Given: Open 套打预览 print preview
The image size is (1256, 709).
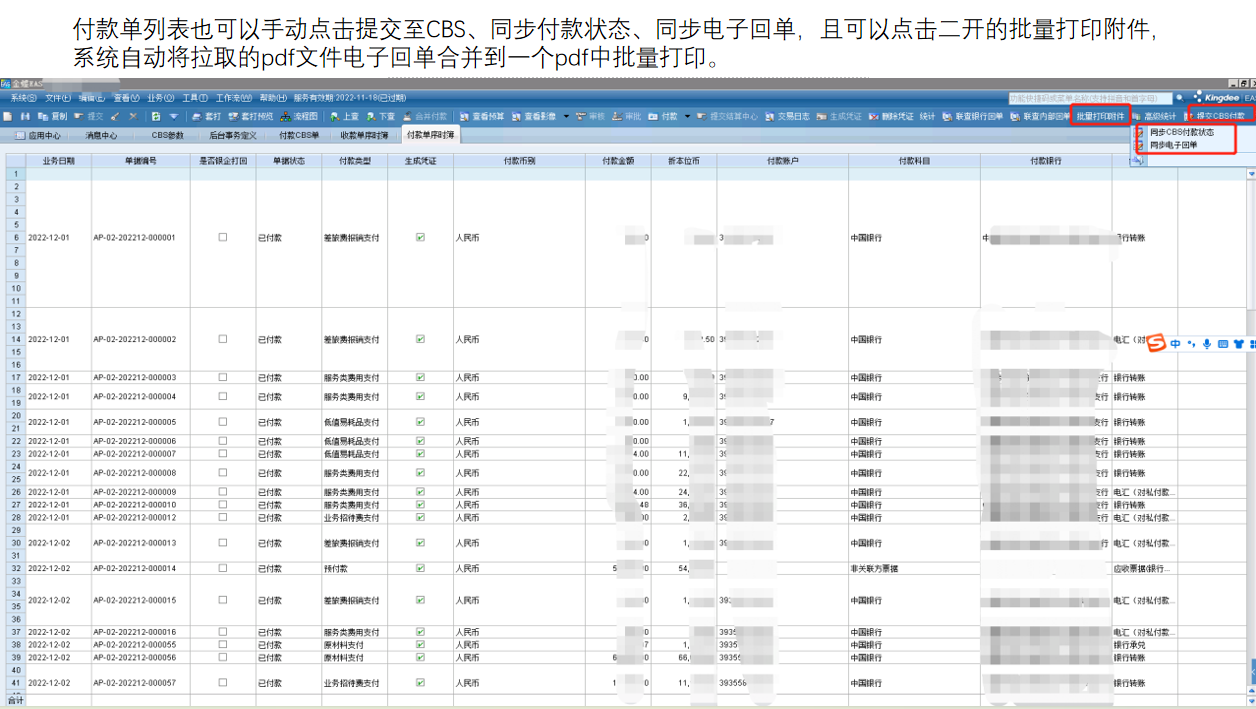Looking at the screenshot, I should click(x=250, y=116).
